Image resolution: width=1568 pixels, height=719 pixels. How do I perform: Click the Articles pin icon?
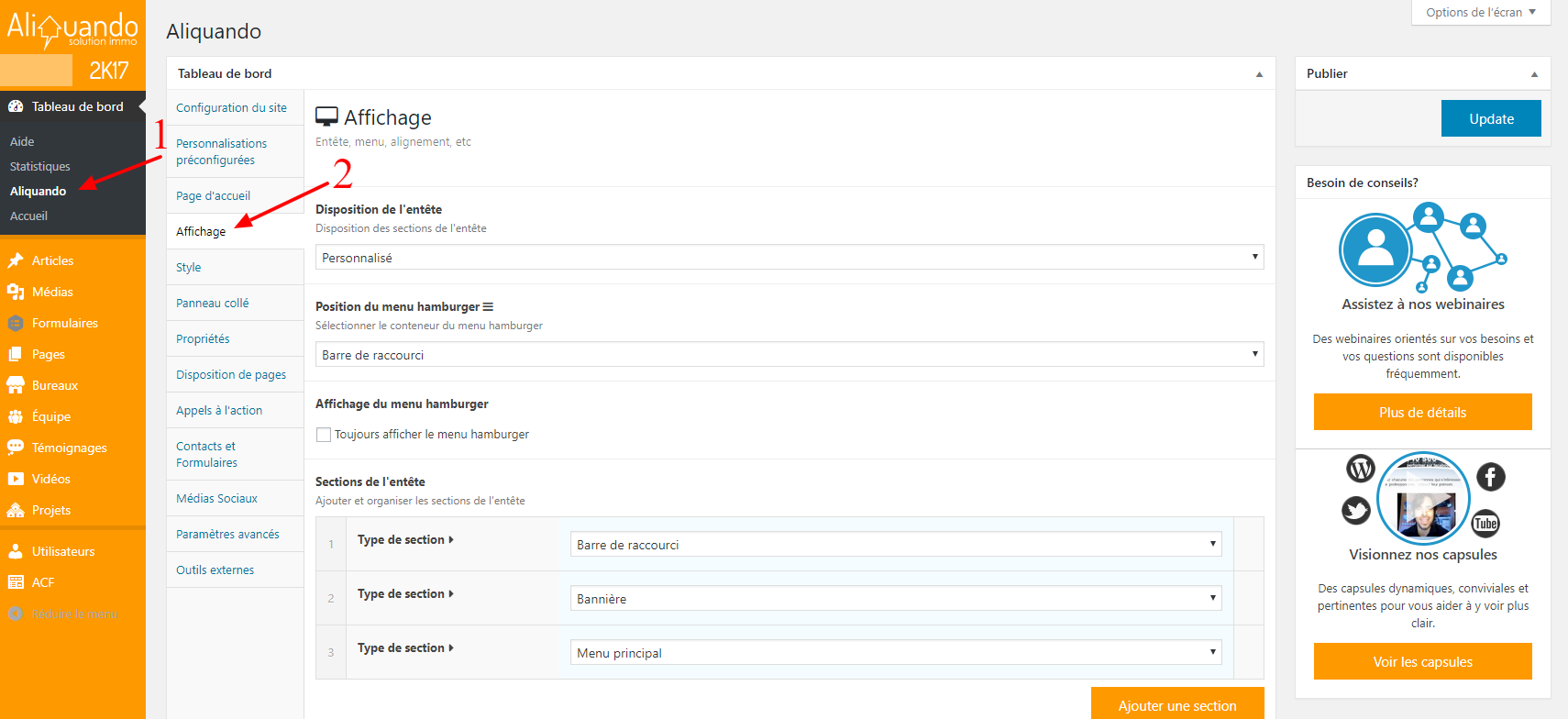[x=16, y=260]
